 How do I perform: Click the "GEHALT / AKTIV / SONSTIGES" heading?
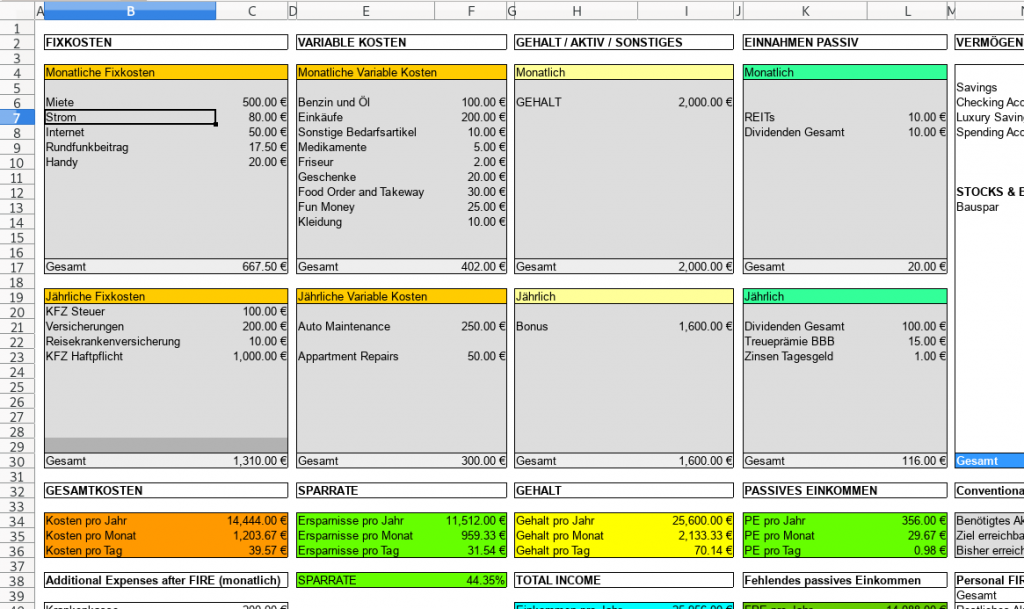point(624,42)
